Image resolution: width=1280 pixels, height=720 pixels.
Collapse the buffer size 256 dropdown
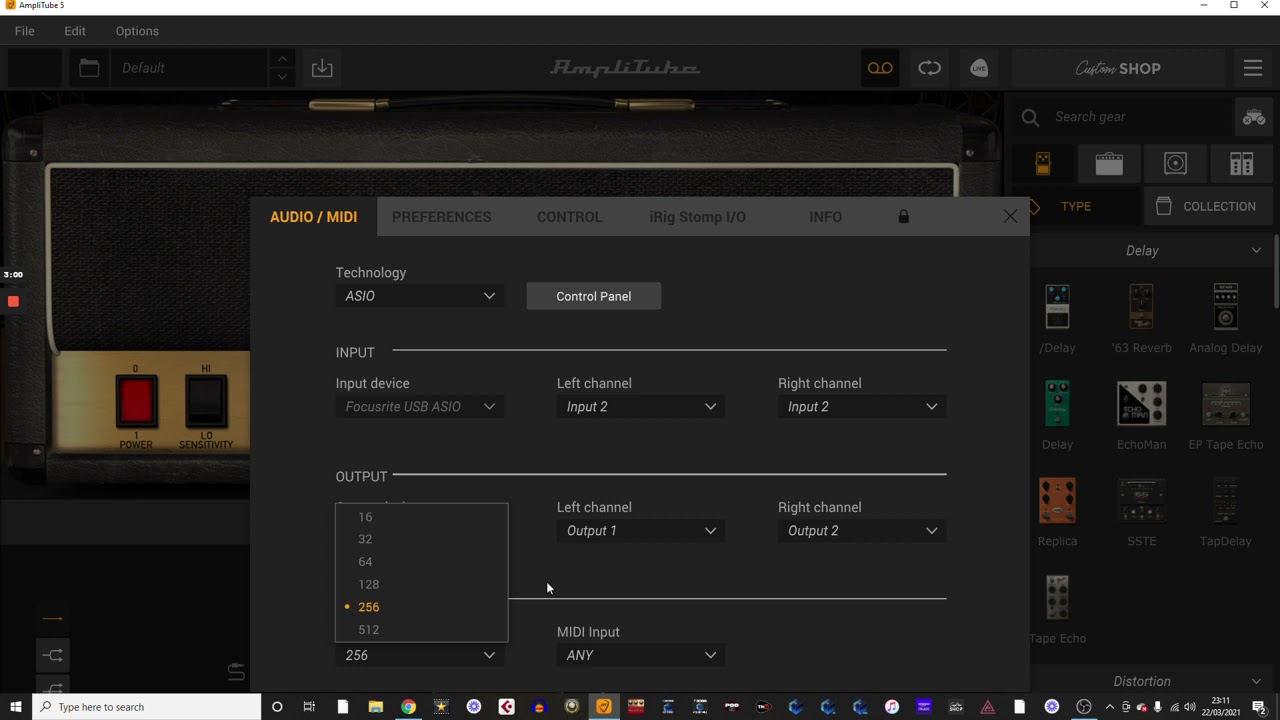pyautogui.click(x=421, y=655)
